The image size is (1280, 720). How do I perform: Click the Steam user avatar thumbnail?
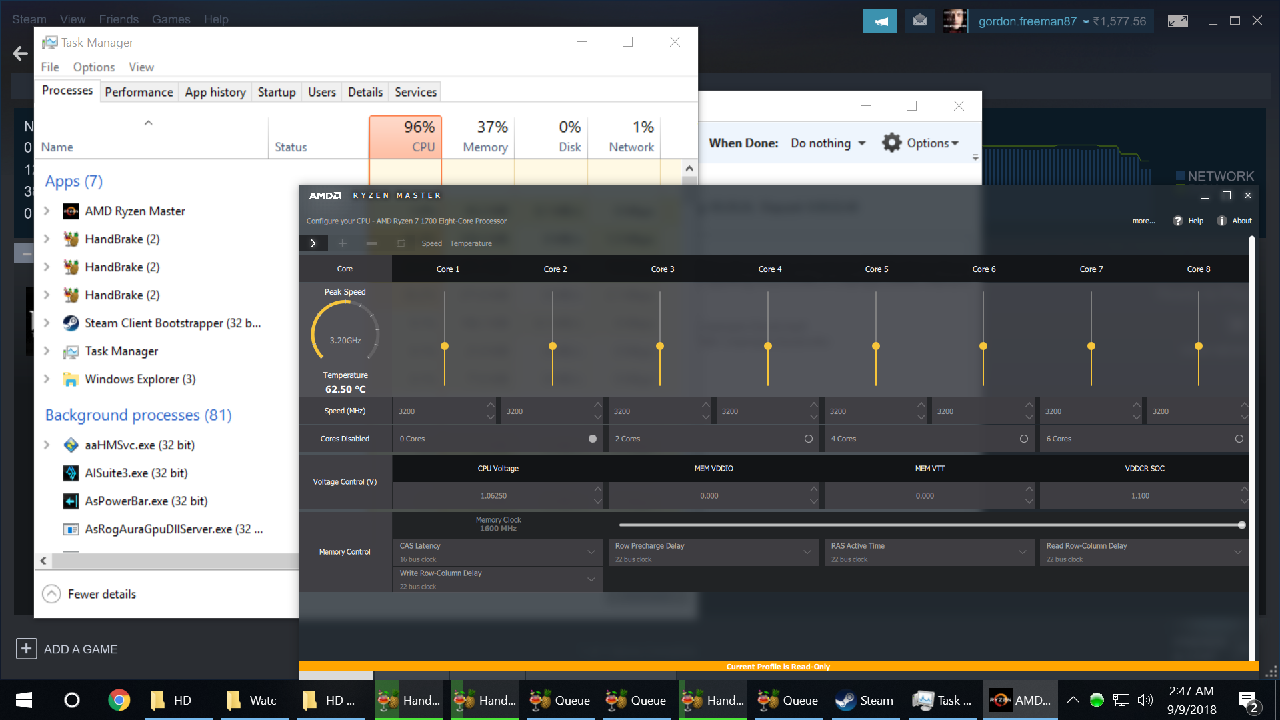click(955, 20)
